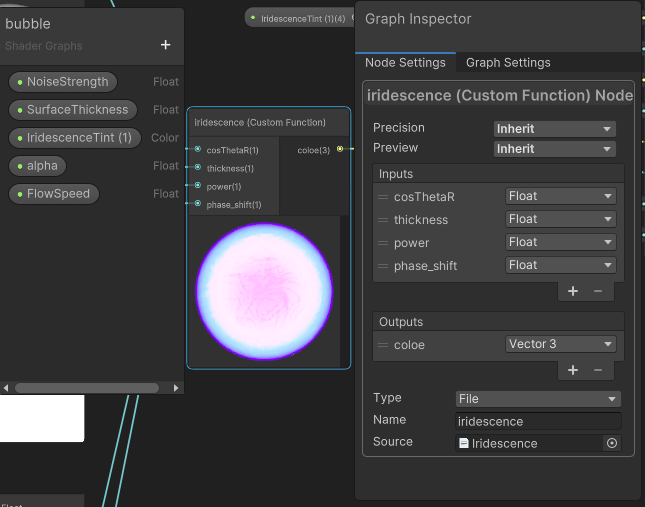The width and height of the screenshot is (645, 507).
Task: Select the FlowSpeed property pill
Action: (54, 194)
